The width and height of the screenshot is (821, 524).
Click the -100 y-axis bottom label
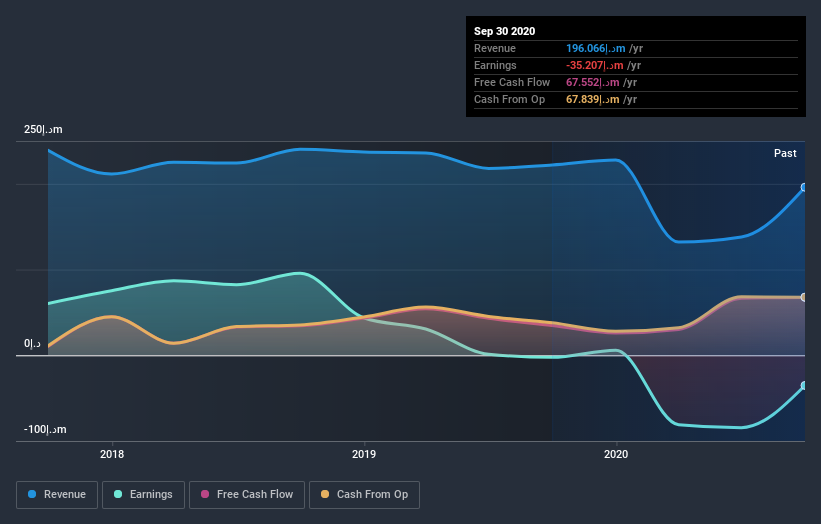pos(45,429)
